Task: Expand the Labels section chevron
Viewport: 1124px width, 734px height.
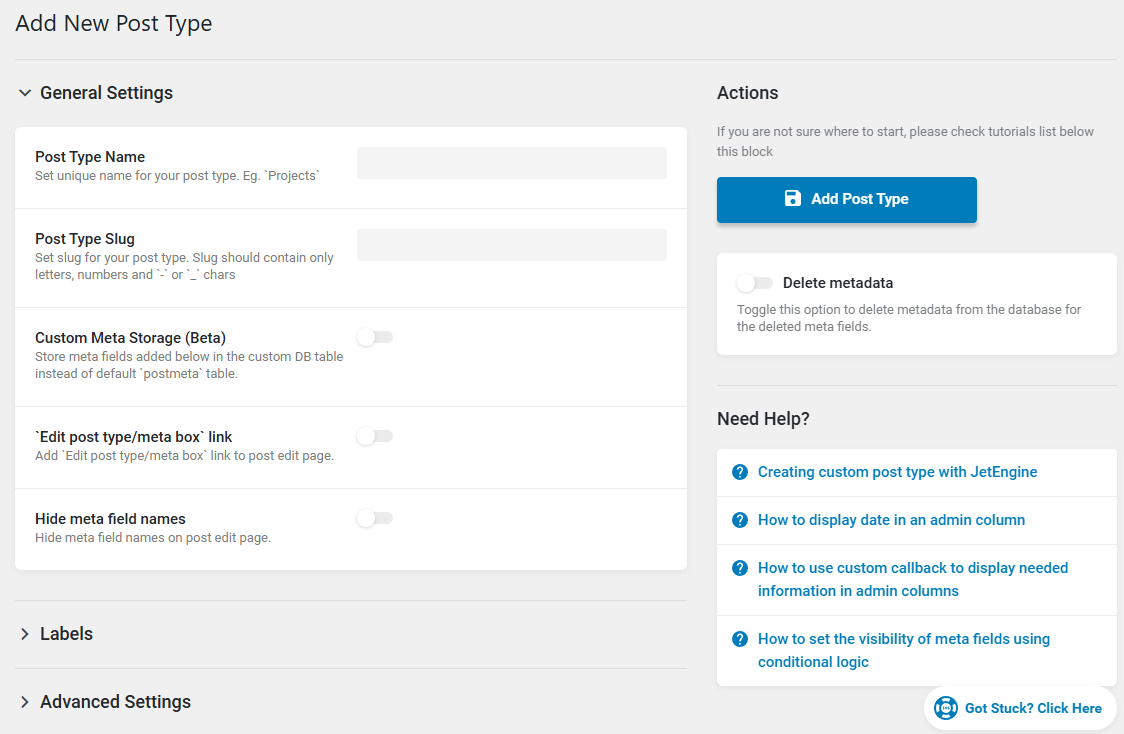Action: [x=25, y=634]
